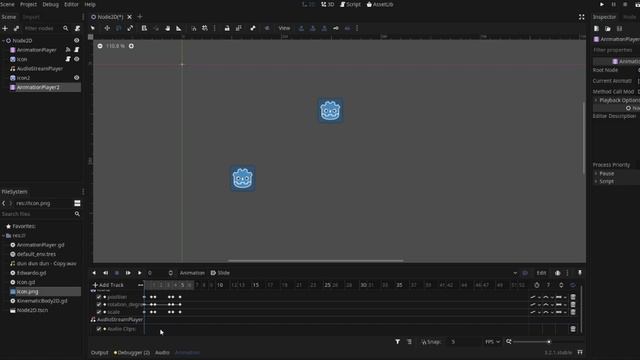This screenshot has width=640, height=360.
Task: Click the filter tracks funnel icon
Action: click(397, 342)
